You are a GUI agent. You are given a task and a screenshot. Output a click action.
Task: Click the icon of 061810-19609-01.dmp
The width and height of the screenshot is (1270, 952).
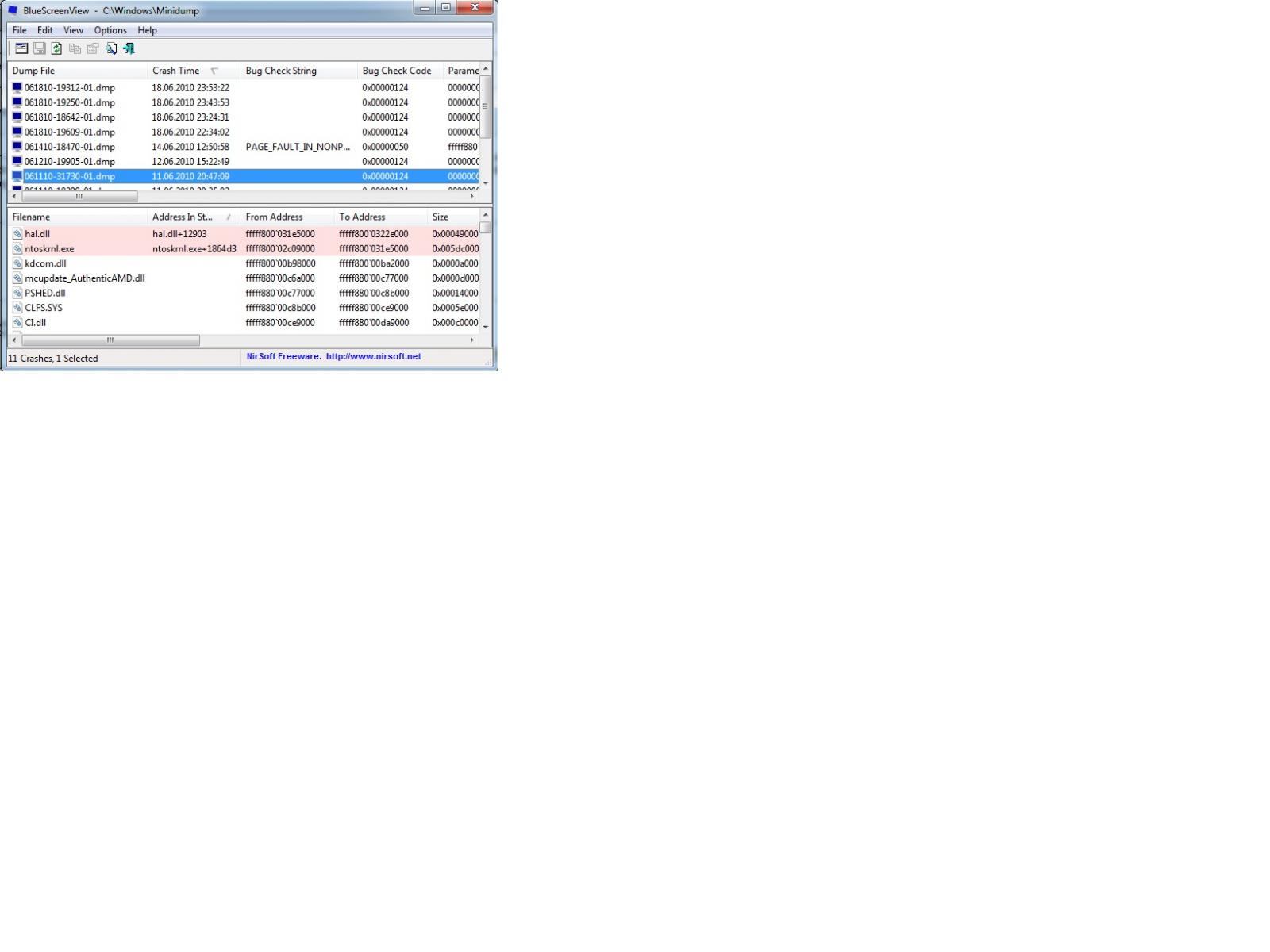point(17,132)
